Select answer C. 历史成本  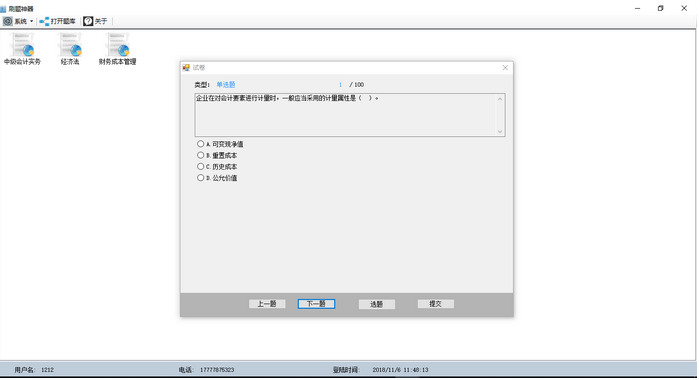point(217,166)
